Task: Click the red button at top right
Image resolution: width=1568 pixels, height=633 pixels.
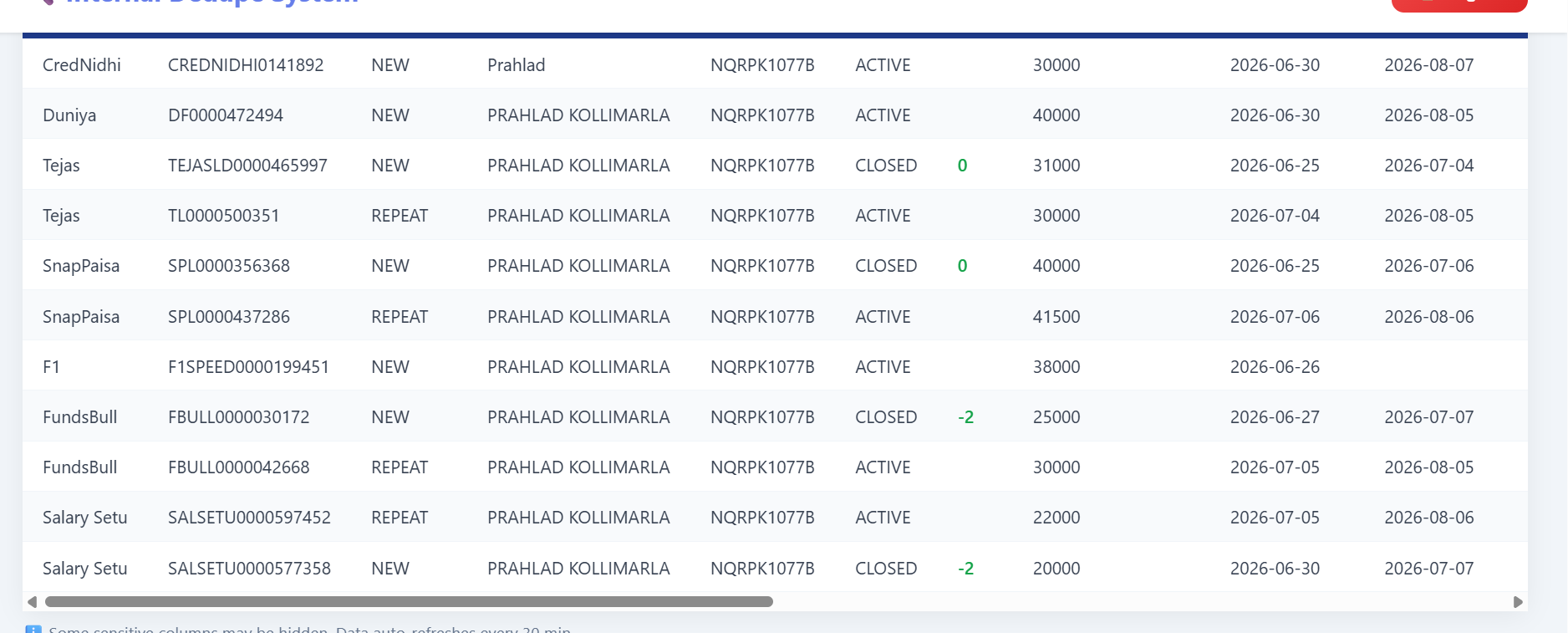Action: click(x=1459, y=4)
